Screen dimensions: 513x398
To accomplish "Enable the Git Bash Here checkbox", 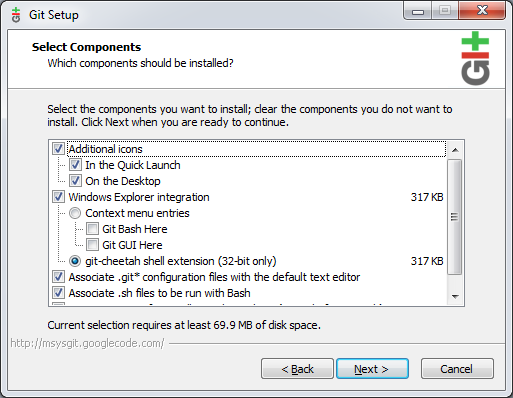I will (92, 229).
